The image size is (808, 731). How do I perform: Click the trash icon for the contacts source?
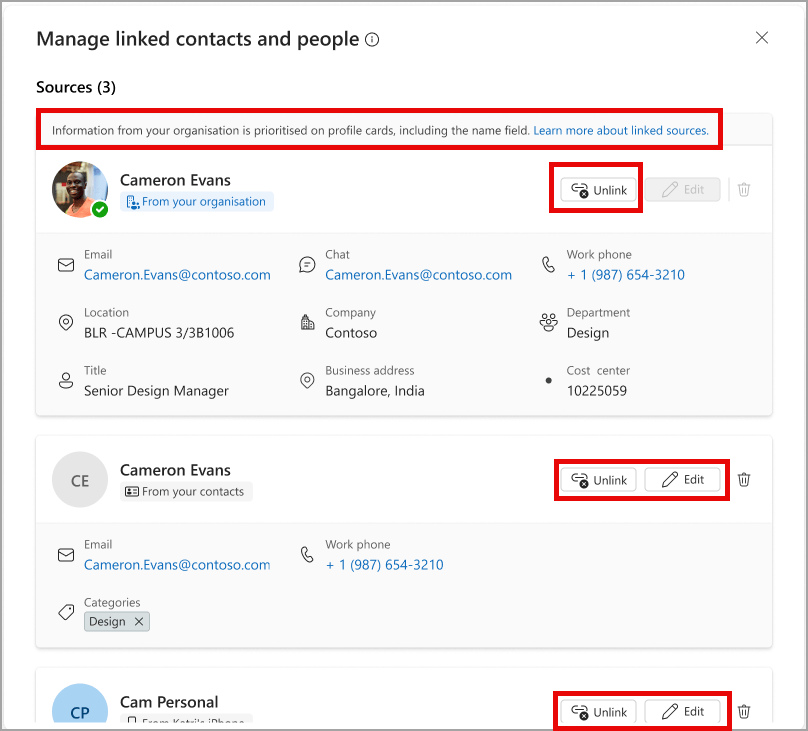[x=744, y=479]
